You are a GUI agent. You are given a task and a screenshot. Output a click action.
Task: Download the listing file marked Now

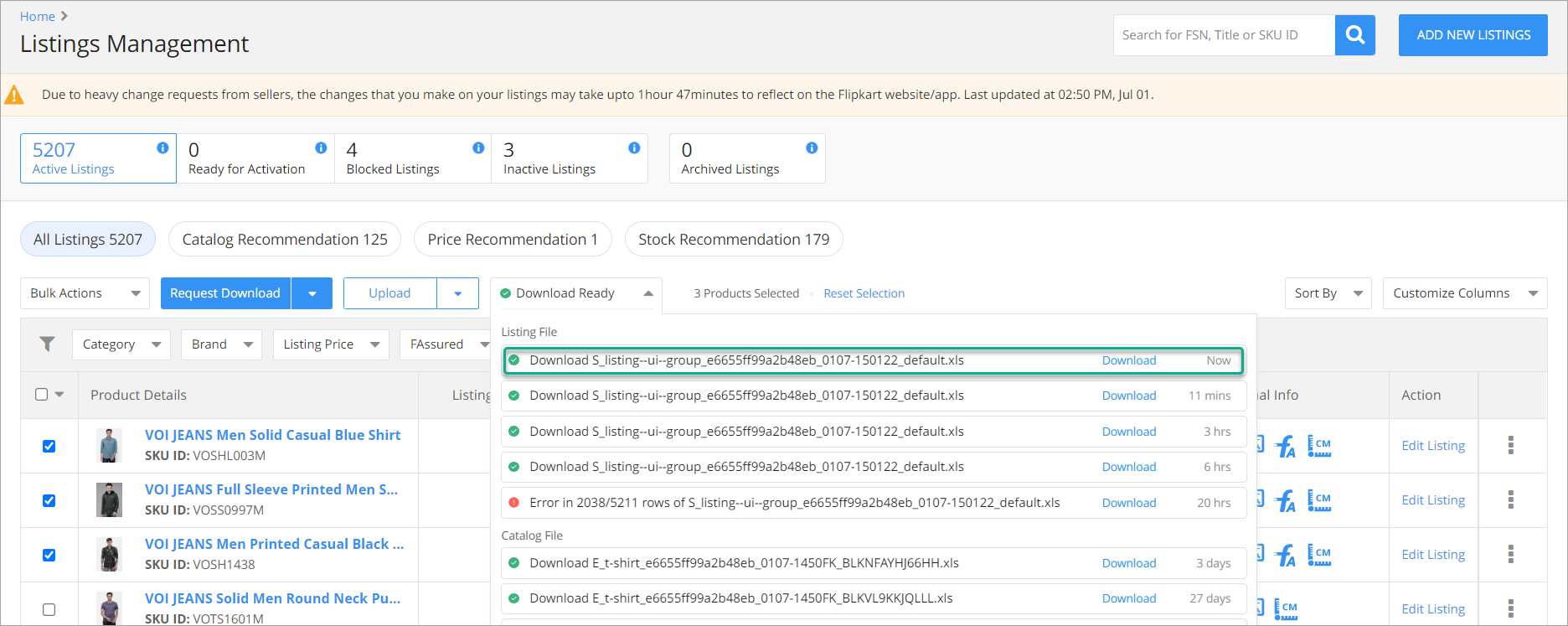(x=1129, y=360)
